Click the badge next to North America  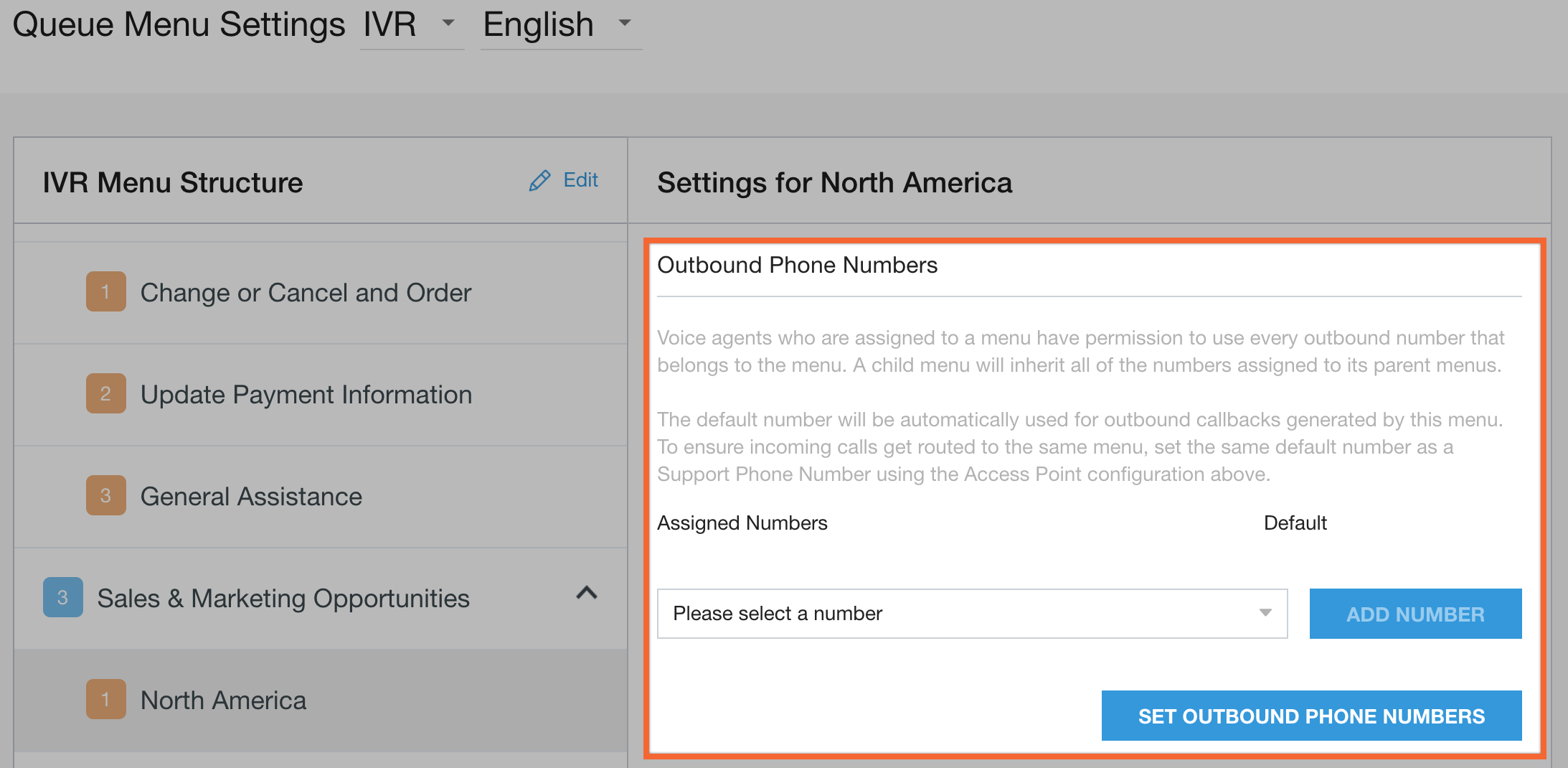point(105,699)
